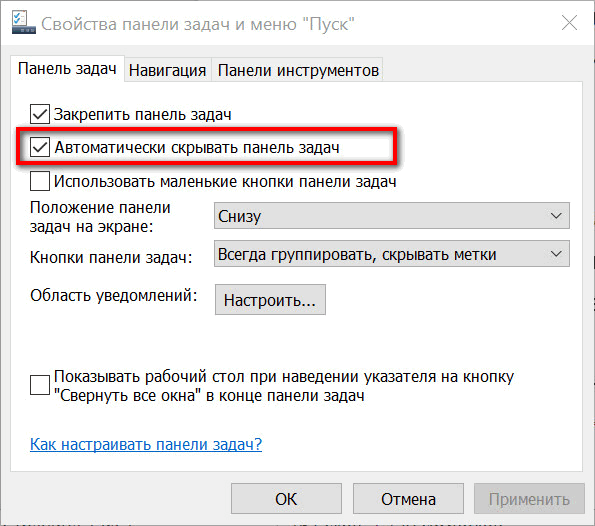The height and width of the screenshot is (526, 595).
Task: Disable Автоматически скрывать панель задач
Action: point(40,147)
